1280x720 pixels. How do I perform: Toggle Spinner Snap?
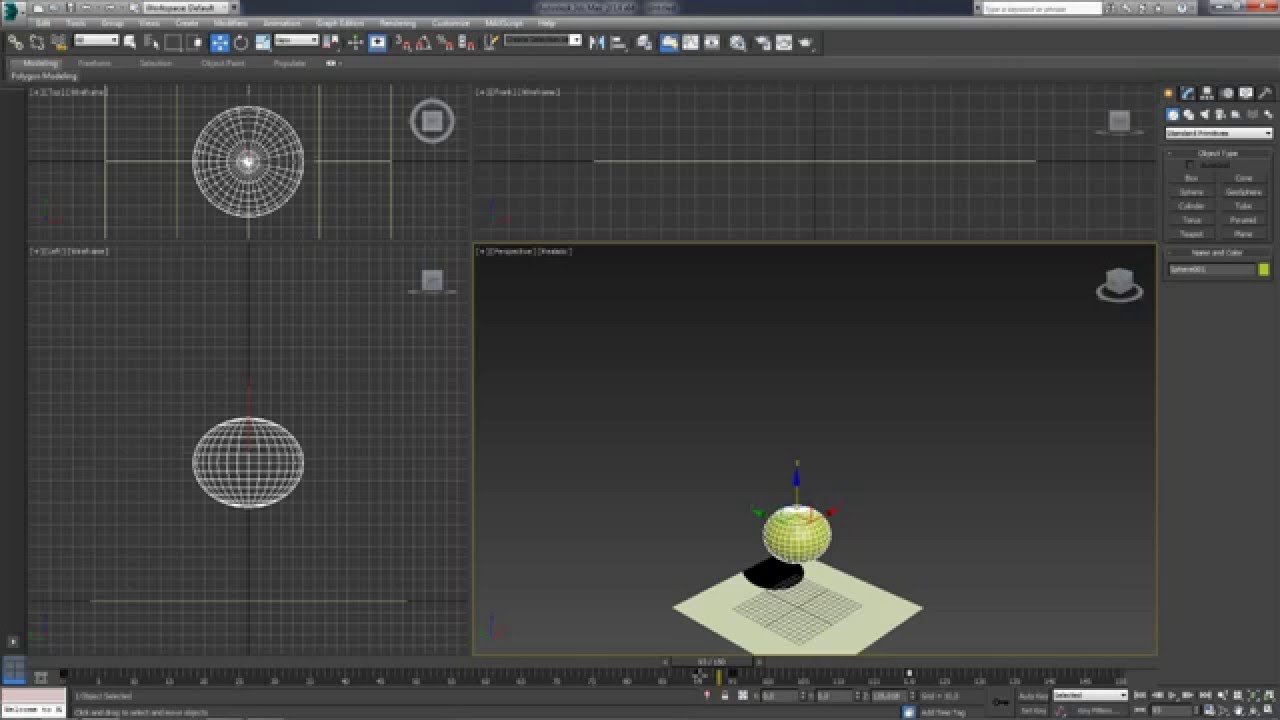467,42
